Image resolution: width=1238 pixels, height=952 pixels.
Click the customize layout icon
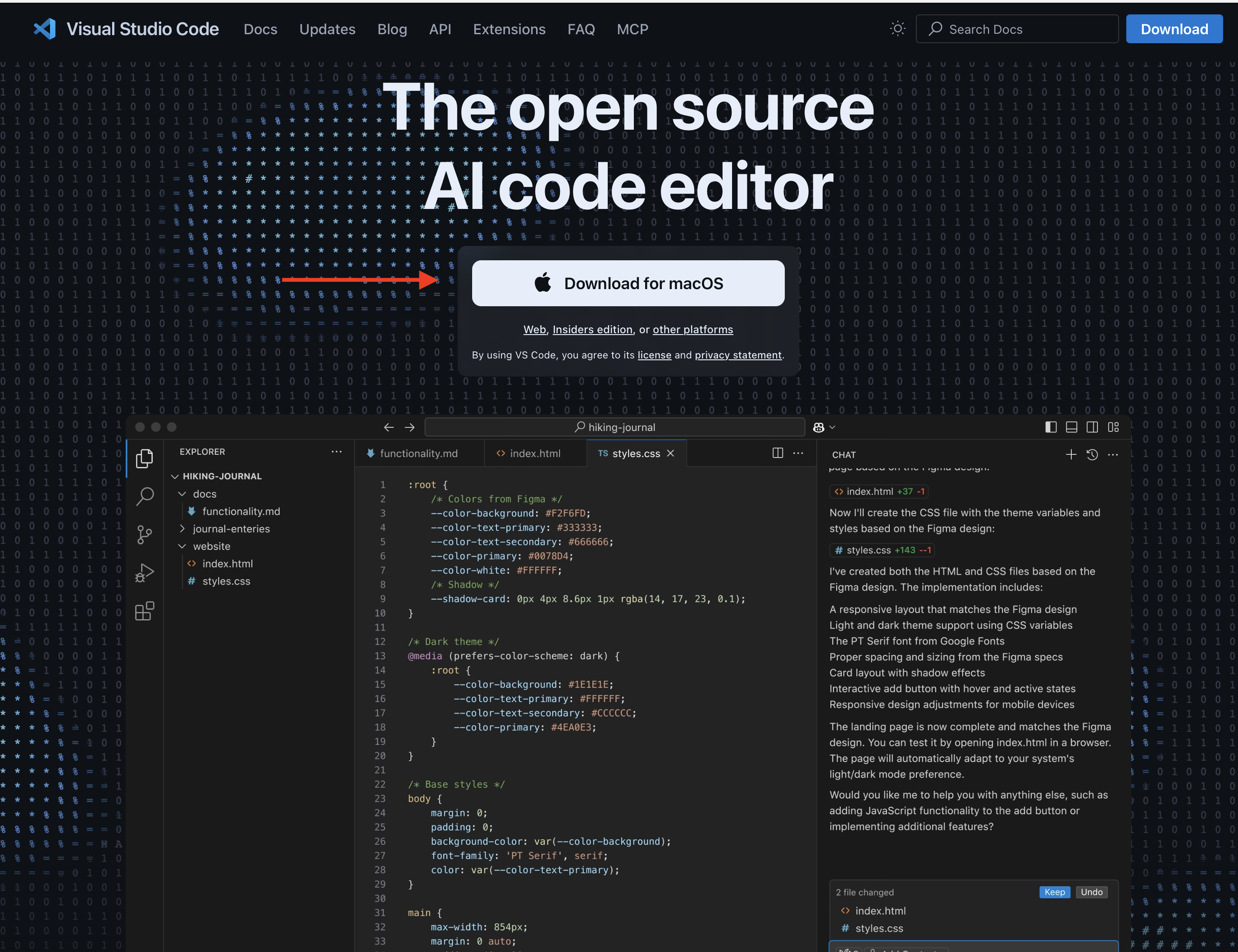(1113, 427)
